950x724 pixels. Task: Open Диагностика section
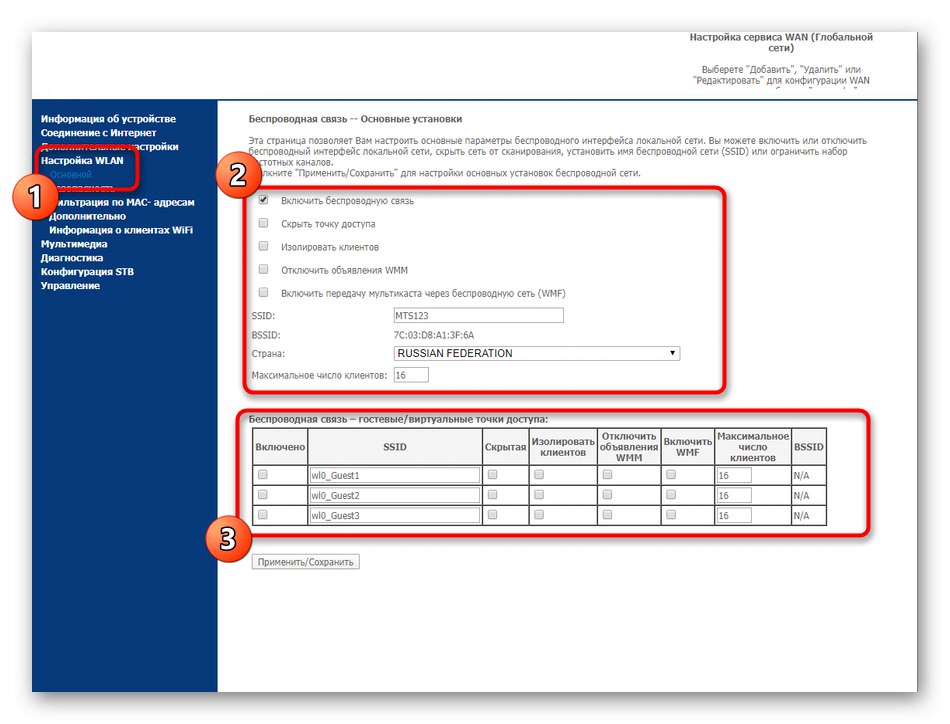(x=71, y=258)
